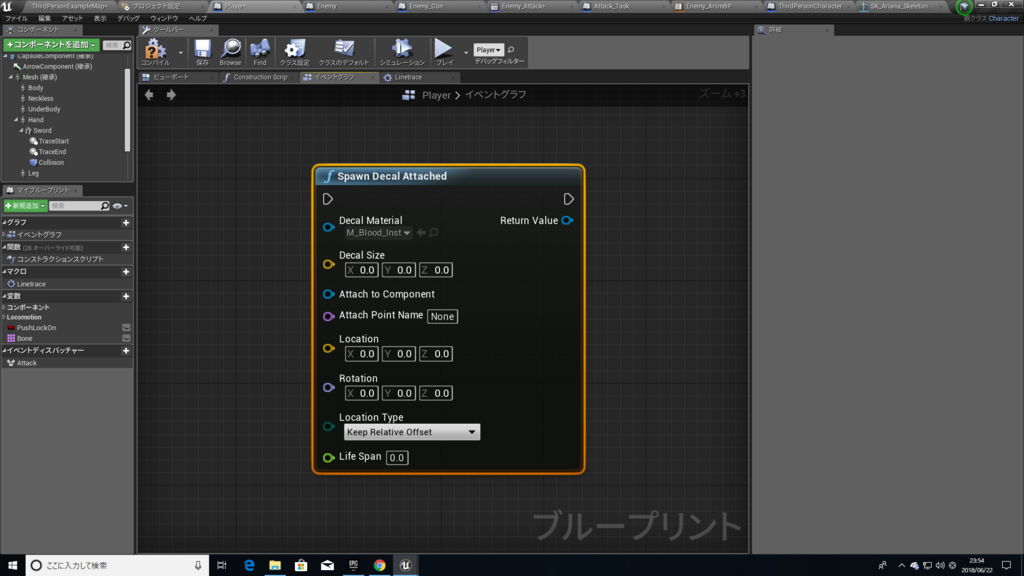Open Epic Games Launcher from taskbar
Image resolution: width=1024 pixels, height=576 pixels.
click(x=353, y=566)
